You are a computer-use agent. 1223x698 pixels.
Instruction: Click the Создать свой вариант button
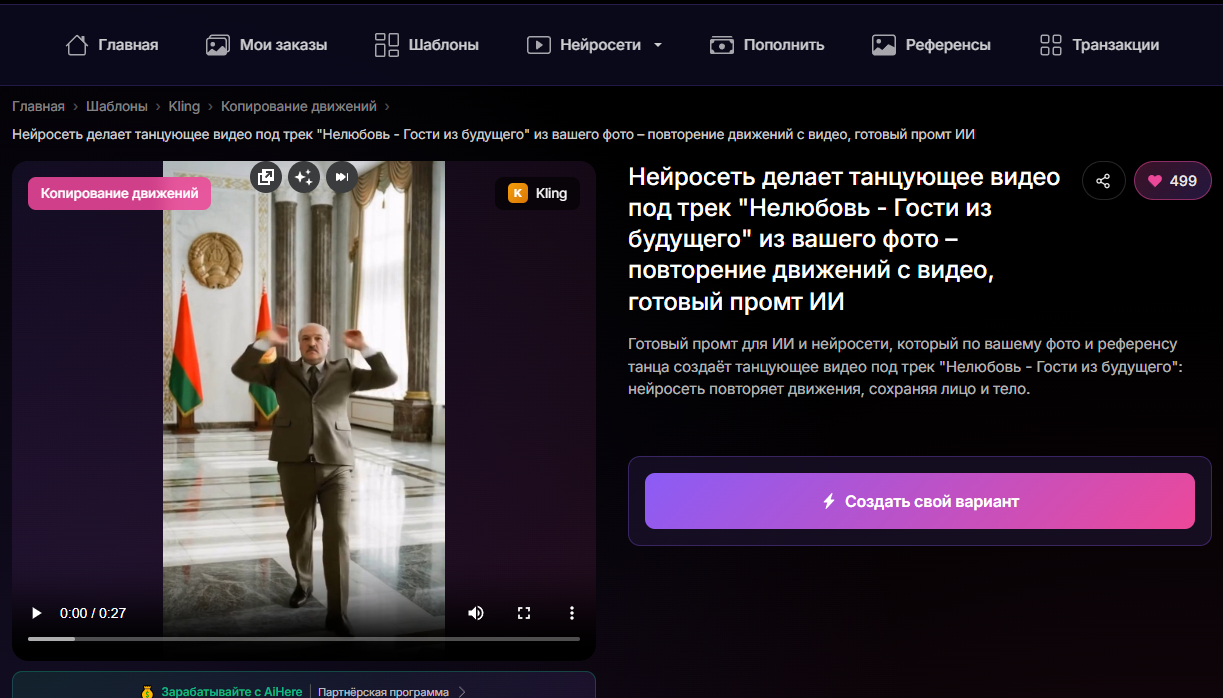click(919, 501)
